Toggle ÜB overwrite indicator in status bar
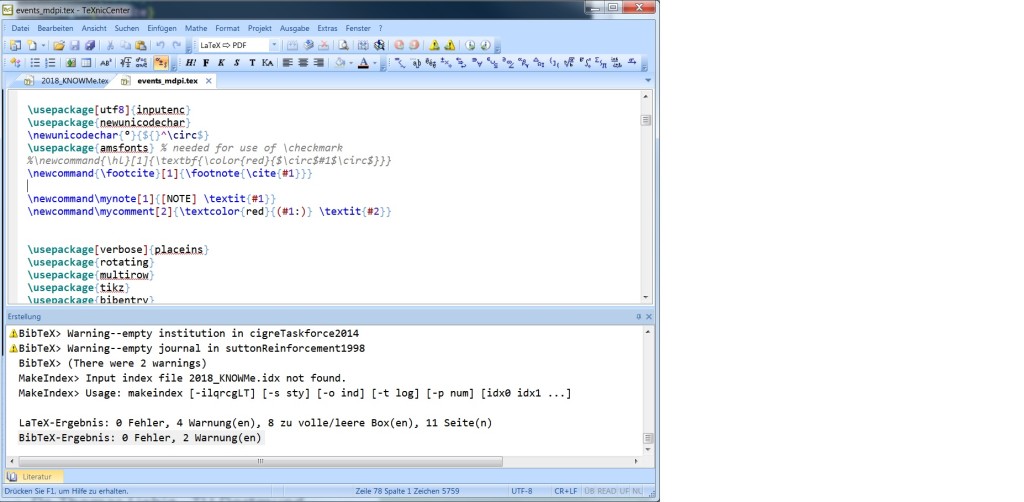 [589, 491]
